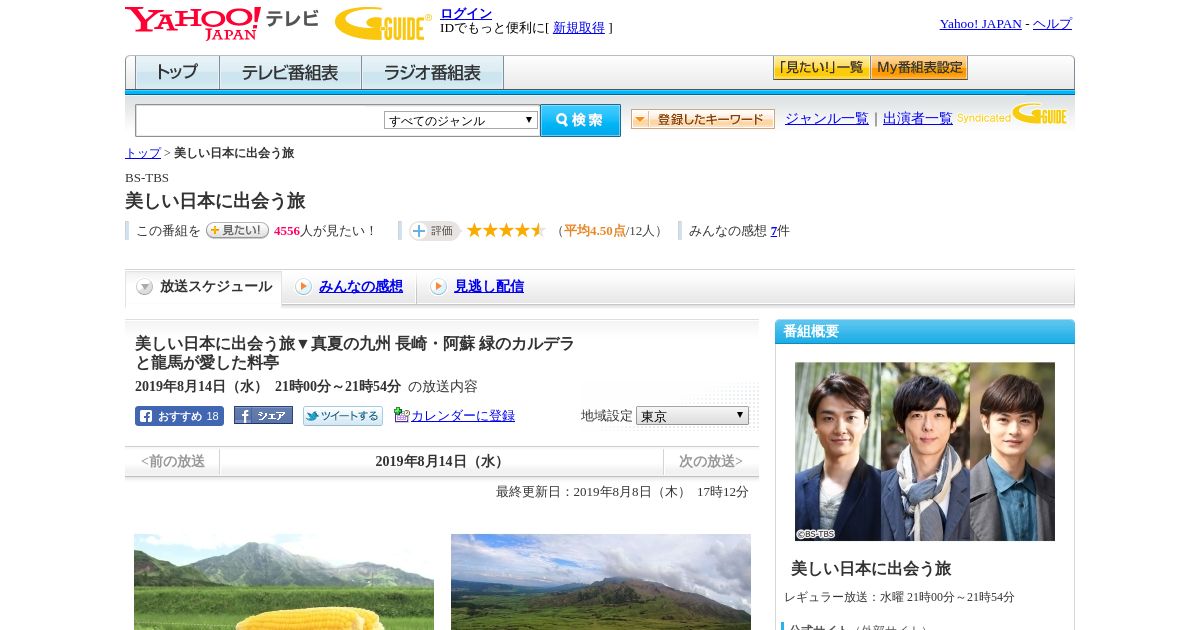1200x630 pixels.
Task: Open the Yahoo! JAPAN link
Action: pos(981,24)
